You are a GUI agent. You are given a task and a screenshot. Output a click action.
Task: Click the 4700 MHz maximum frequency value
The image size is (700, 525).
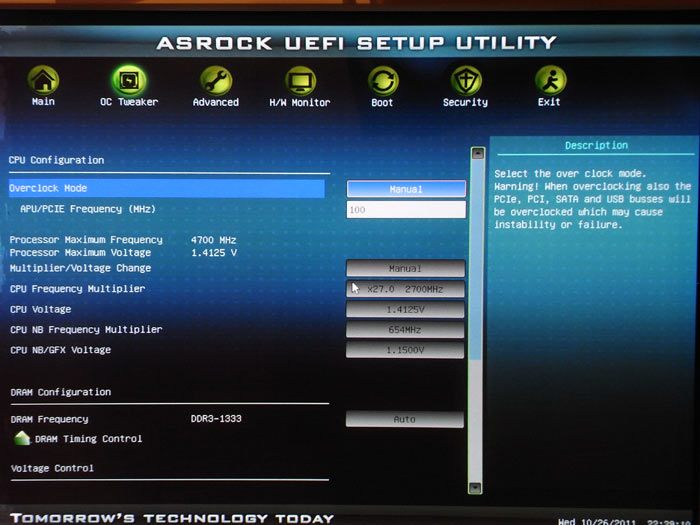(213, 240)
